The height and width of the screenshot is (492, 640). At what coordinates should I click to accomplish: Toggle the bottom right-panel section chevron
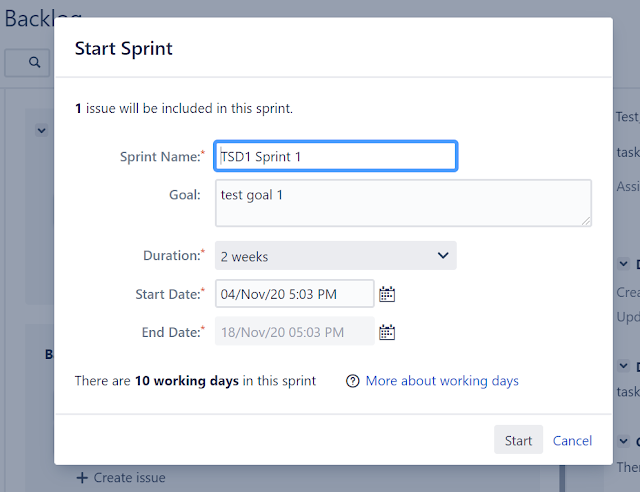[623, 441]
